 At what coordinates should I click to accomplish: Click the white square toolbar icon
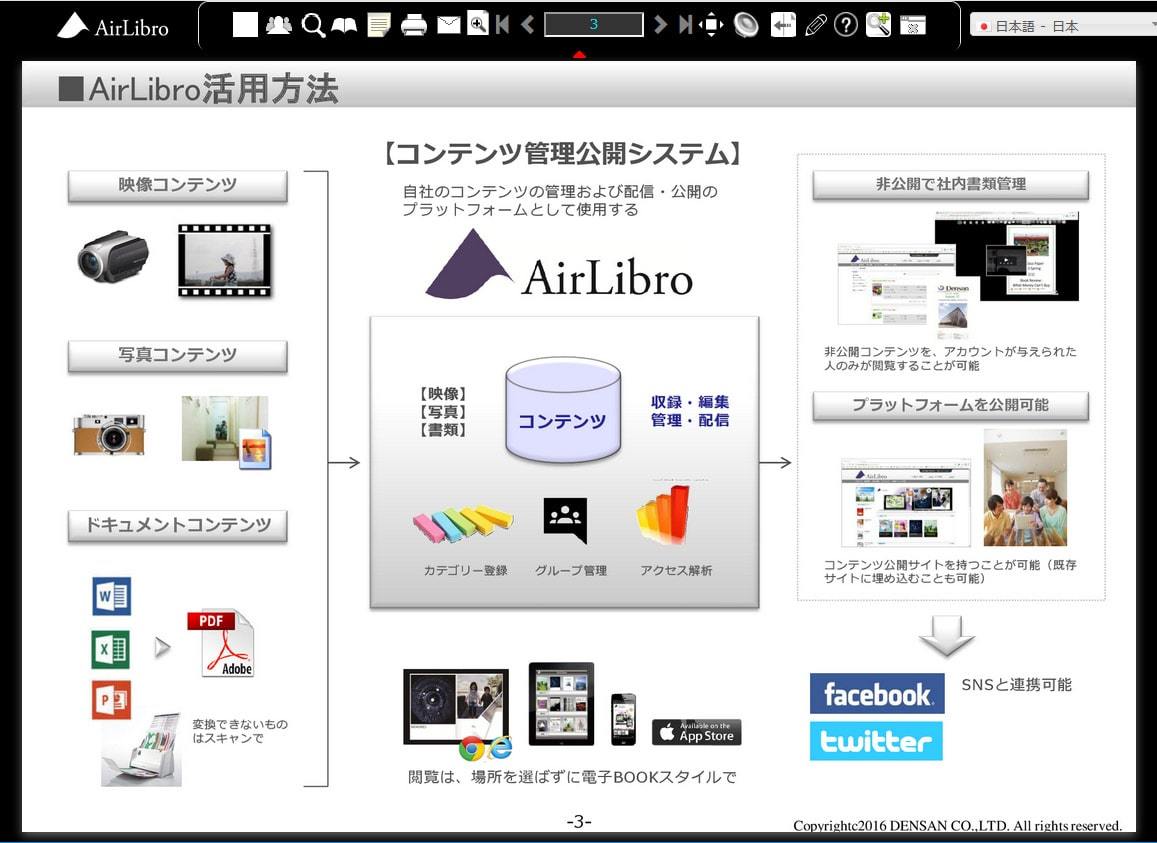click(x=245, y=24)
